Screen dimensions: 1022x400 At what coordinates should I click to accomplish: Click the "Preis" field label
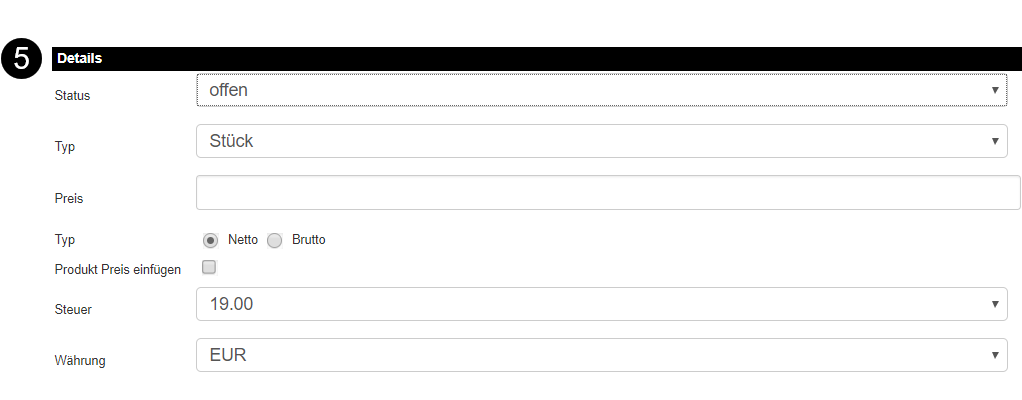click(69, 198)
